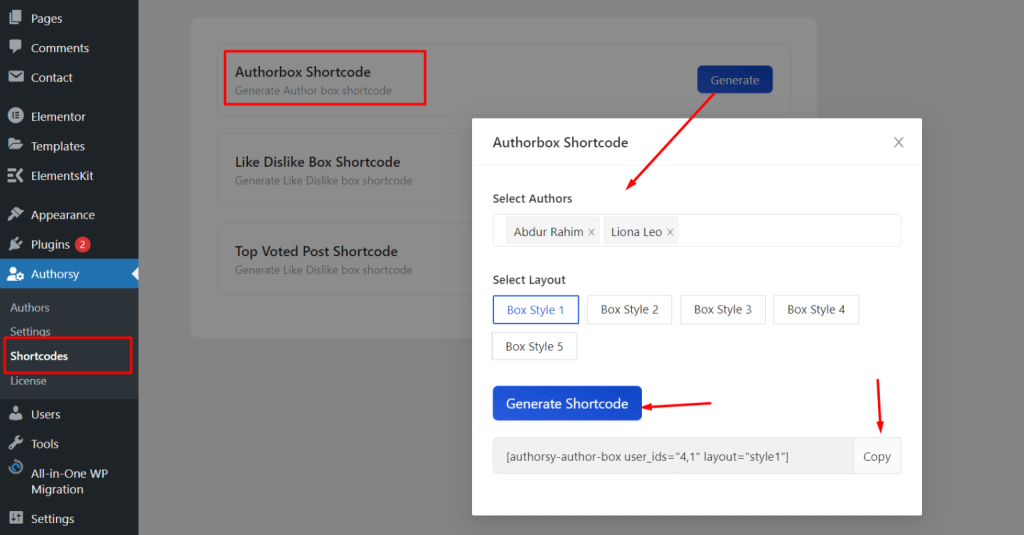Screen dimensions: 1024x535
Task: Click the Tools wrench icon
Action: (x=15, y=443)
